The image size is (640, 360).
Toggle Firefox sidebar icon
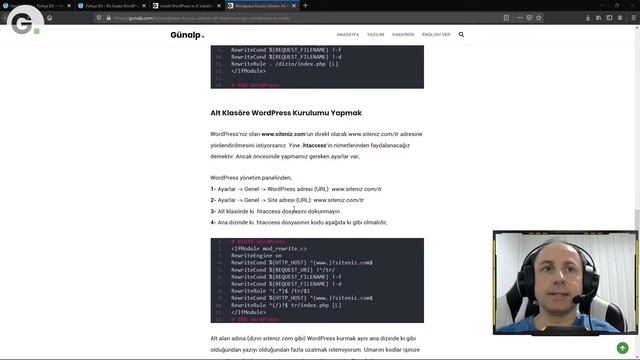[x=609, y=18]
